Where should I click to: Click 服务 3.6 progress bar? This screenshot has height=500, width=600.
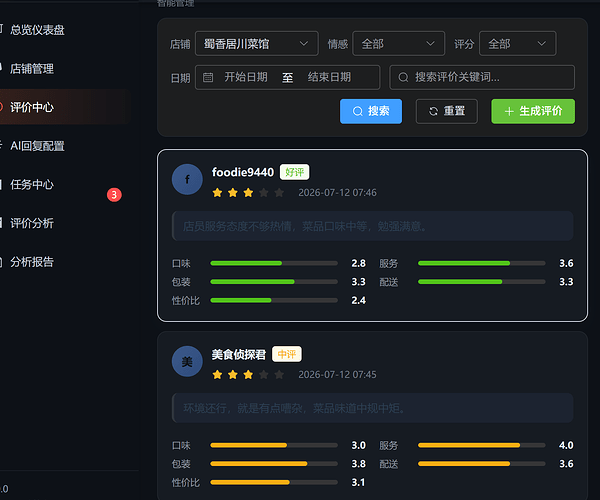pos(482,263)
